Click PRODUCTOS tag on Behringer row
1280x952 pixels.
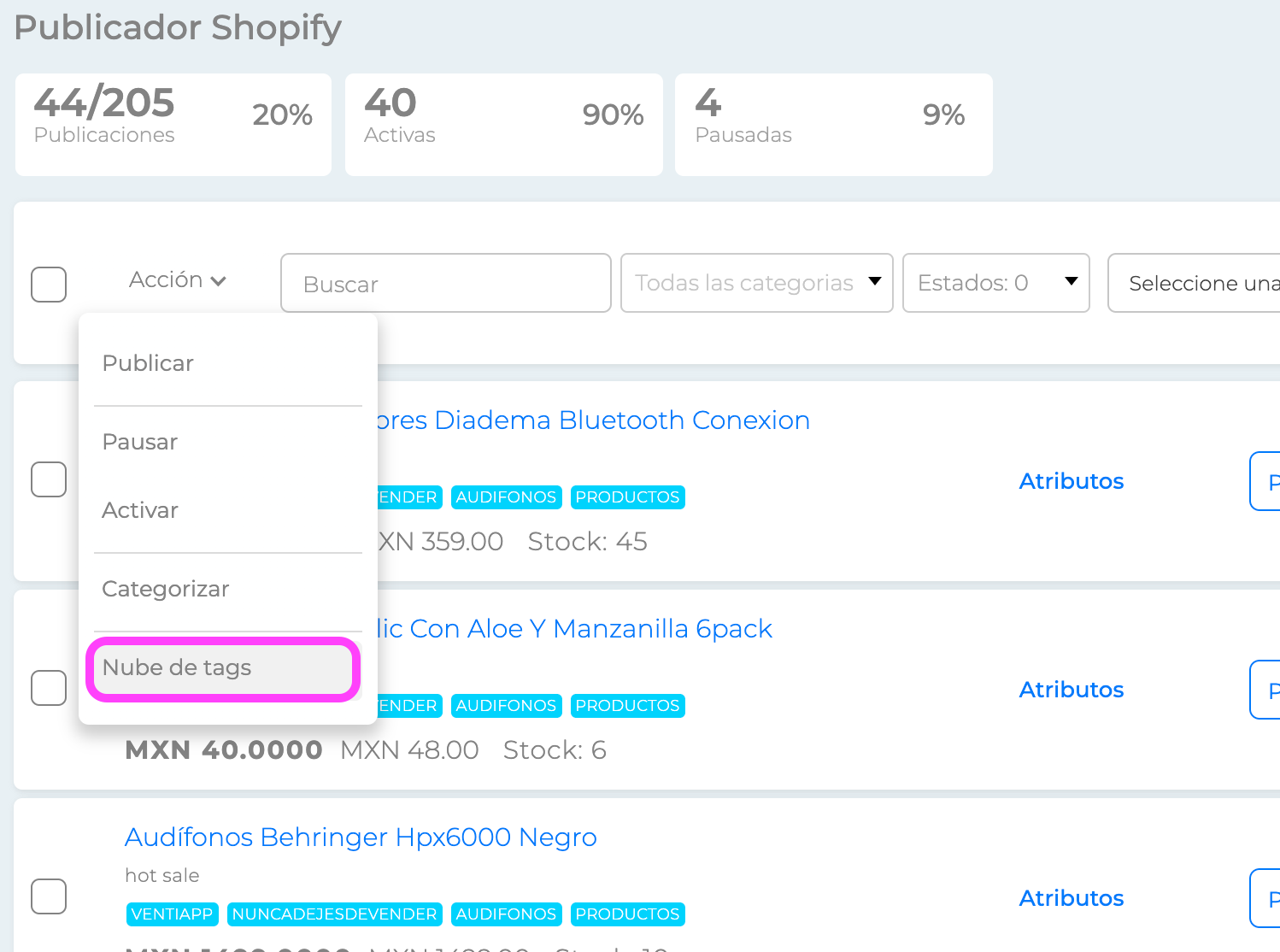[628, 914]
